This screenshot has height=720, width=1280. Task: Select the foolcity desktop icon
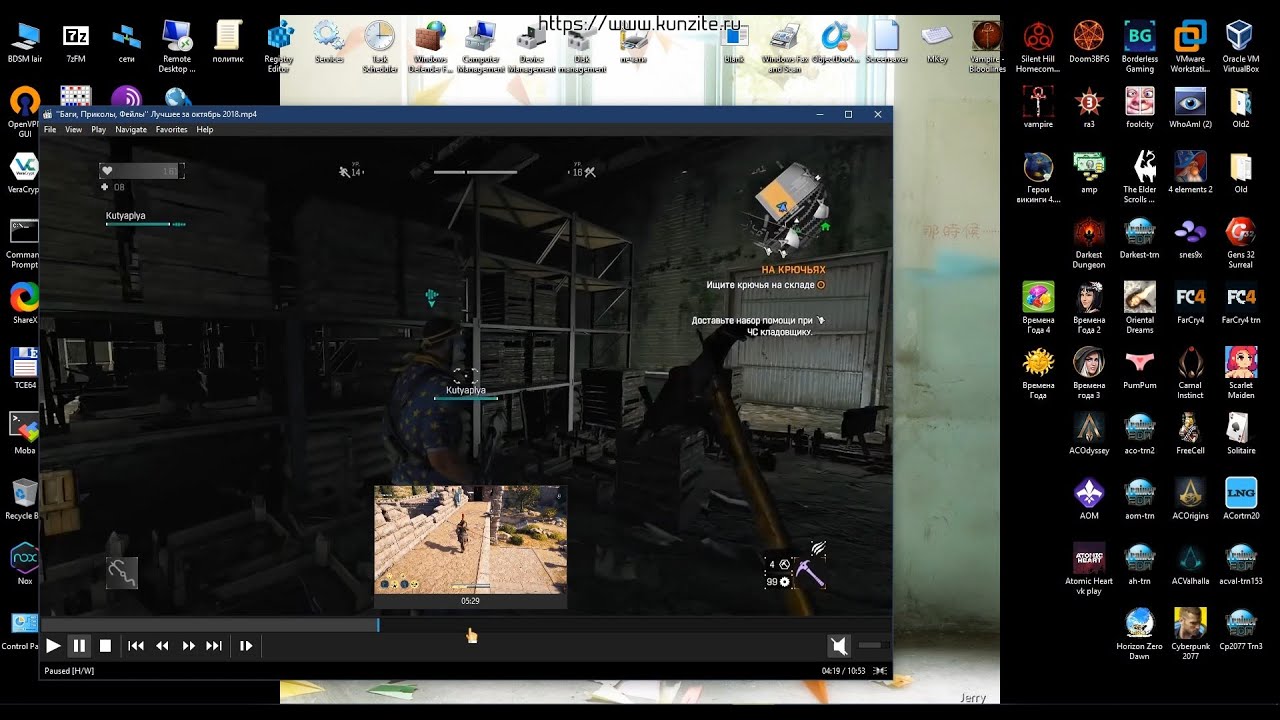1140,108
